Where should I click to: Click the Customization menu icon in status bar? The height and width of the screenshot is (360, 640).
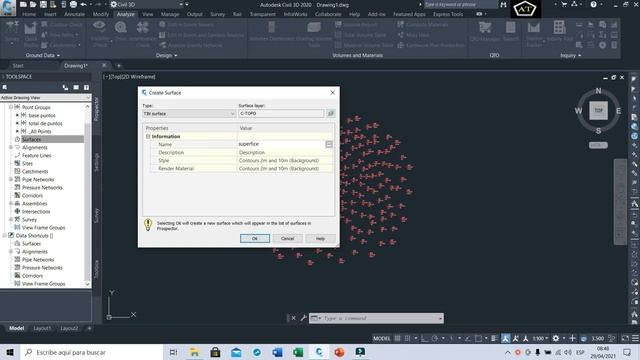(x=636, y=338)
